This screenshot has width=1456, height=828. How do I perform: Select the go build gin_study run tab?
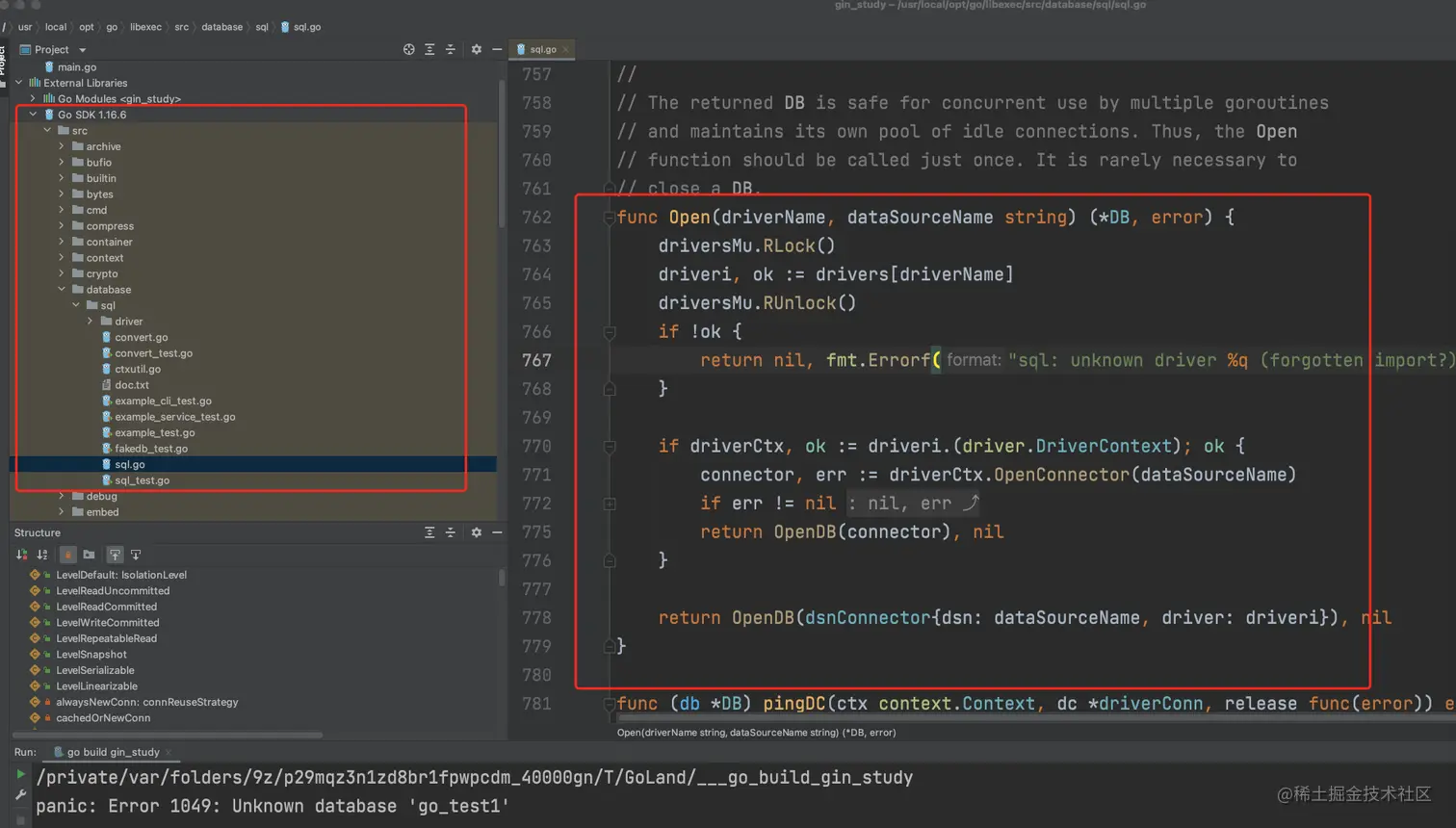[x=114, y=752]
